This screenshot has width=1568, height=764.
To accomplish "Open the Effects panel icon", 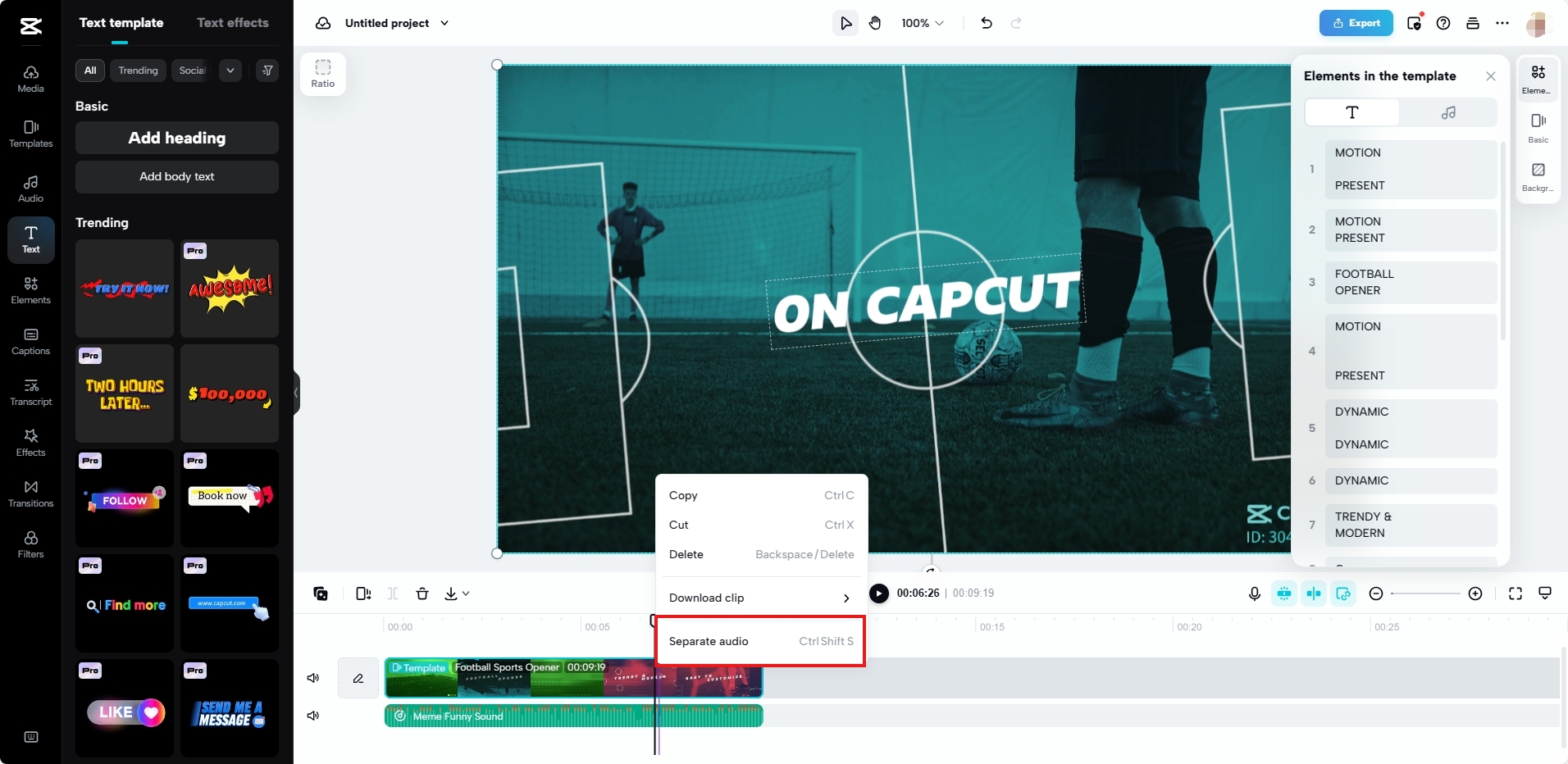I will point(30,442).
